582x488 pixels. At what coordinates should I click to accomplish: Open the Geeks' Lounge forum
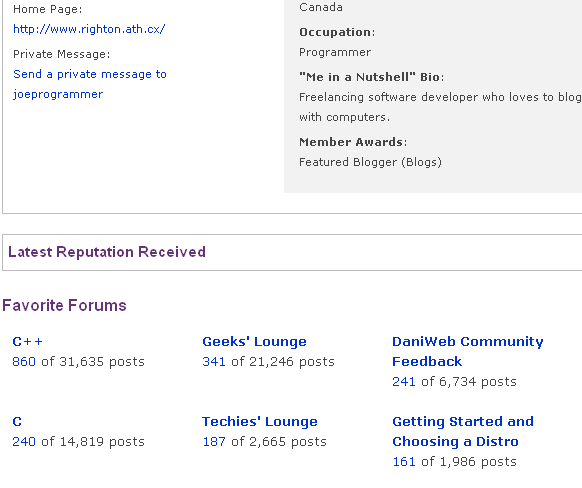[x=254, y=341]
